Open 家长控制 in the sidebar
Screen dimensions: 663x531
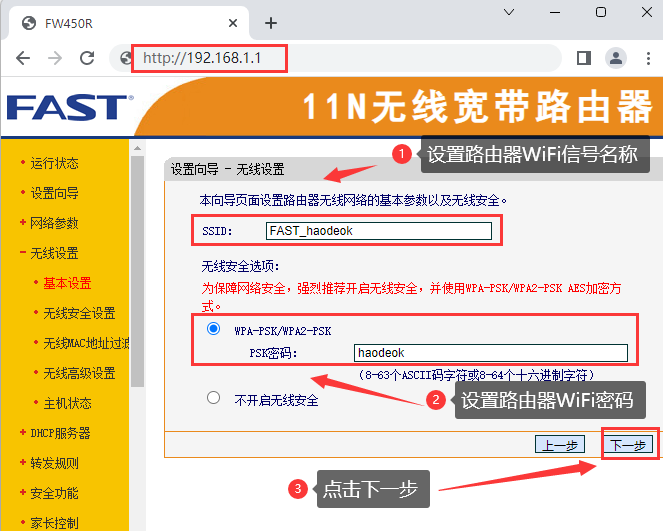[54, 523]
